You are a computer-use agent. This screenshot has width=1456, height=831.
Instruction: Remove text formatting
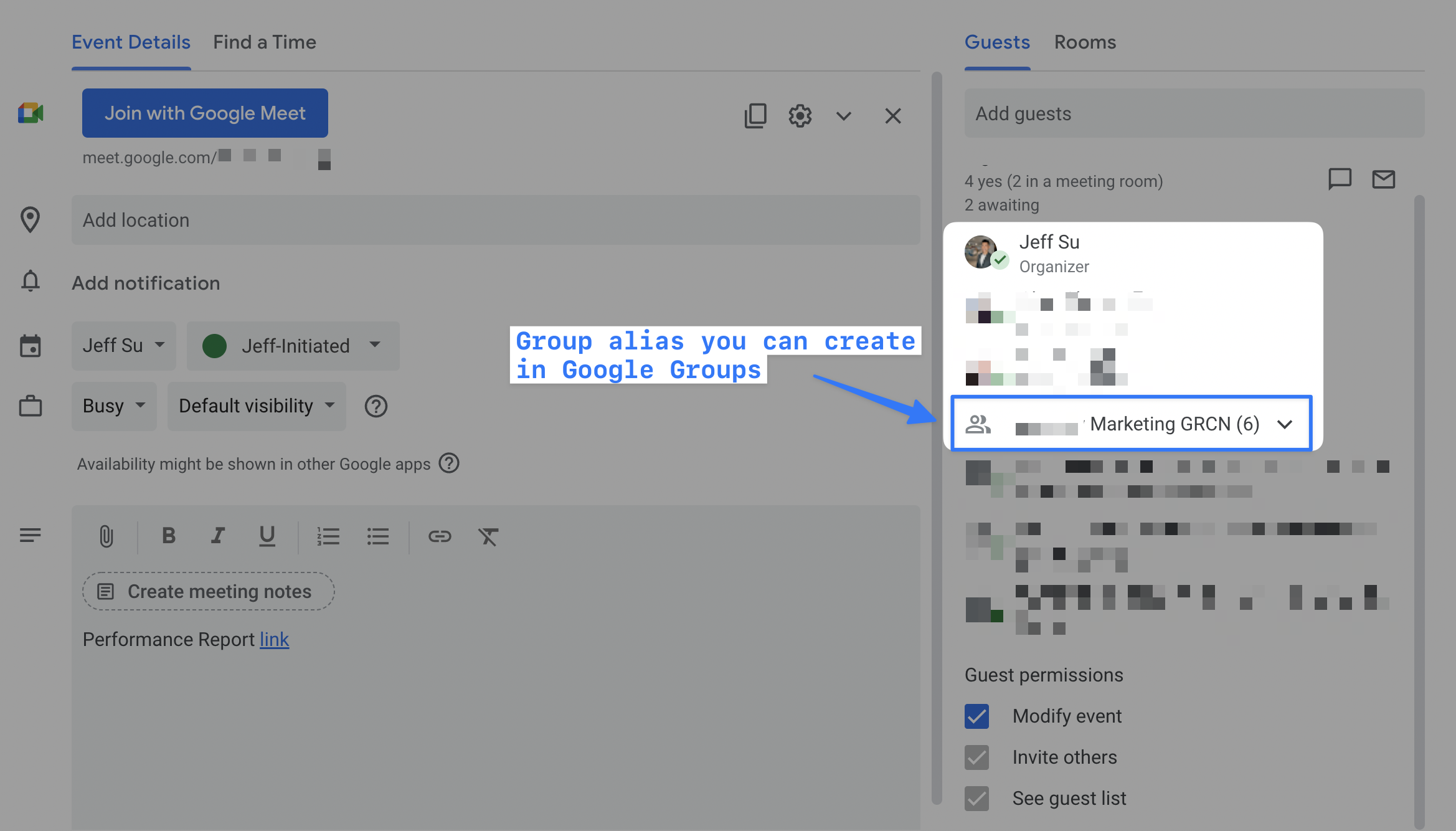click(x=488, y=536)
